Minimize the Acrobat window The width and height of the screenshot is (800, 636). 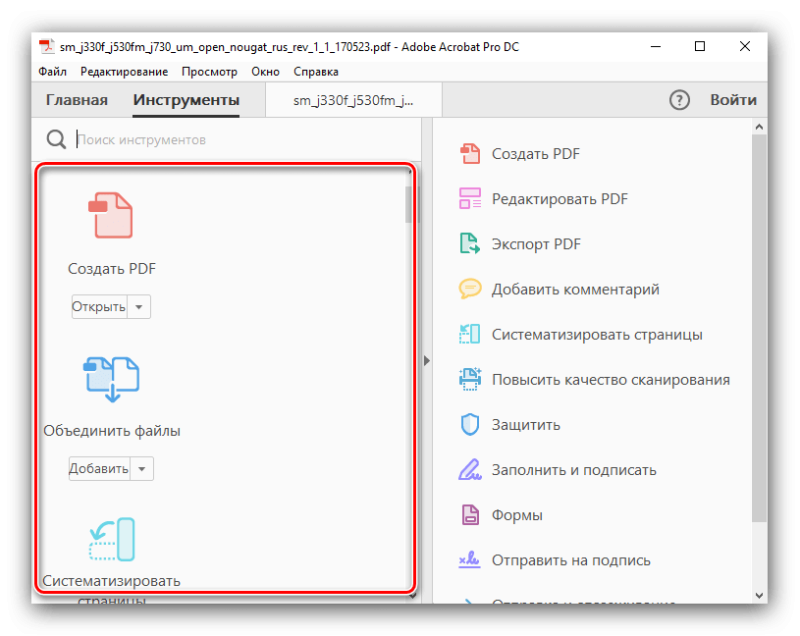pyautogui.click(x=656, y=46)
